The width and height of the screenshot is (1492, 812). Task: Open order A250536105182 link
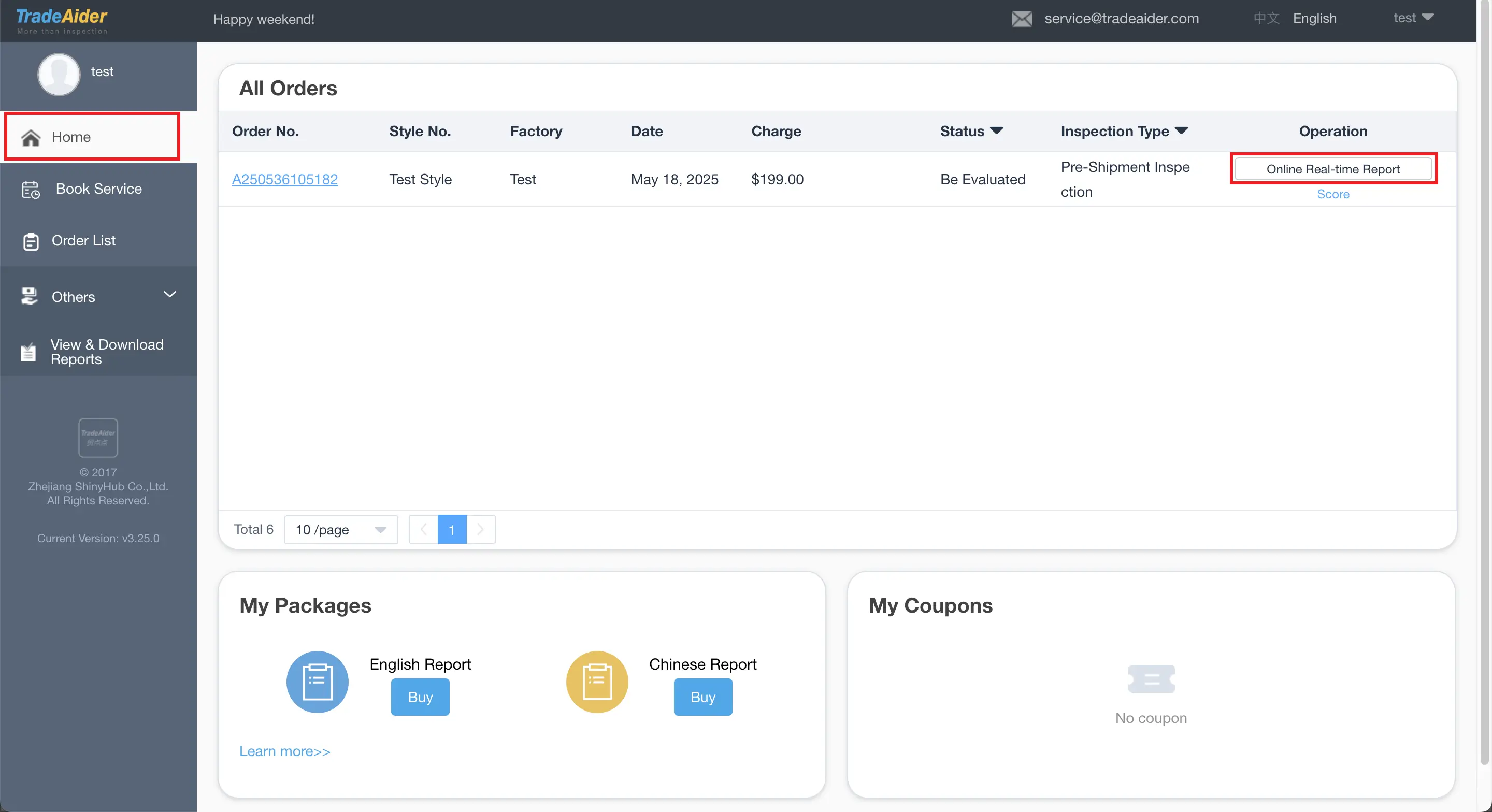pyautogui.click(x=285, y=179)
